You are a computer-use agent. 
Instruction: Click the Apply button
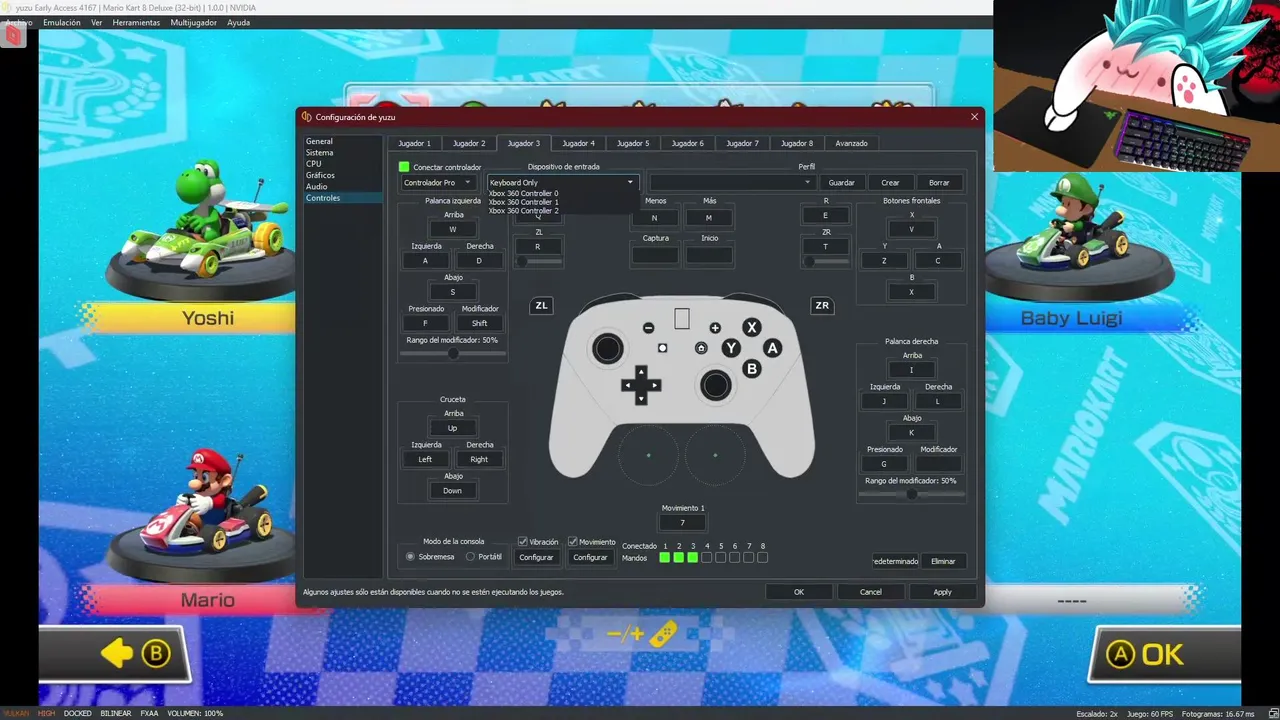click(942, 592)
